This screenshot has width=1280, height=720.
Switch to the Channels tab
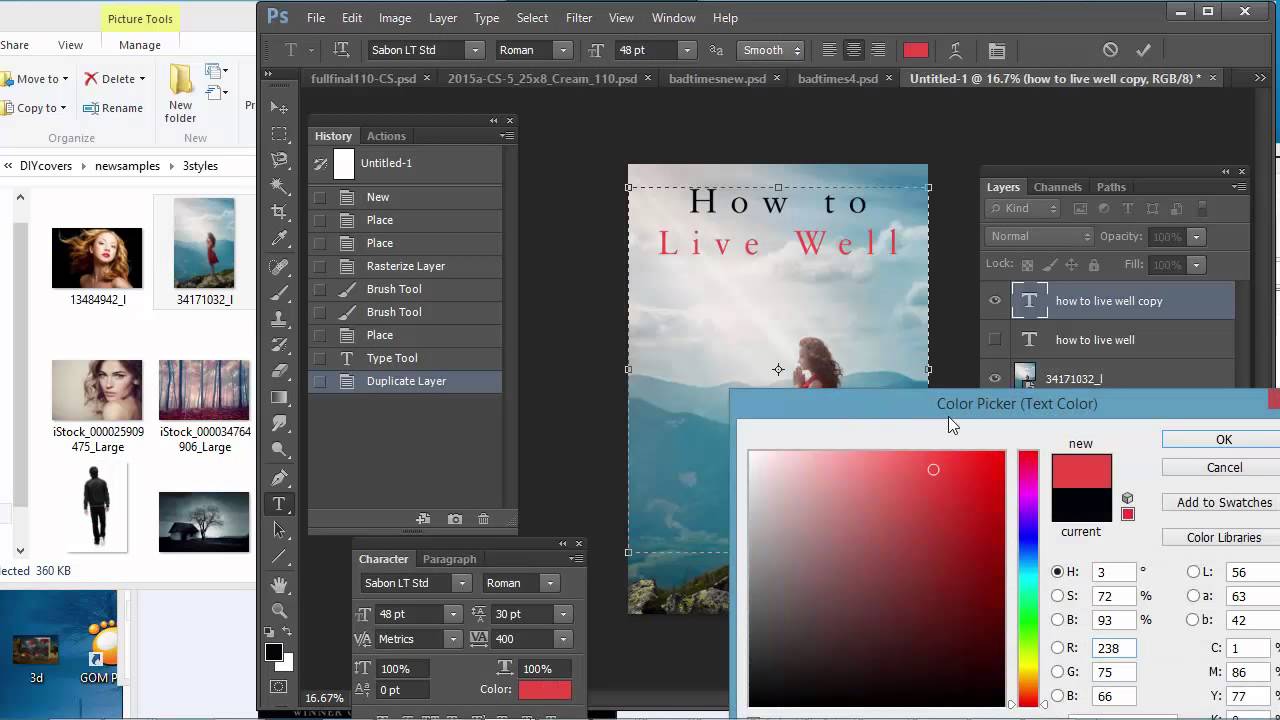(1057, 187)
